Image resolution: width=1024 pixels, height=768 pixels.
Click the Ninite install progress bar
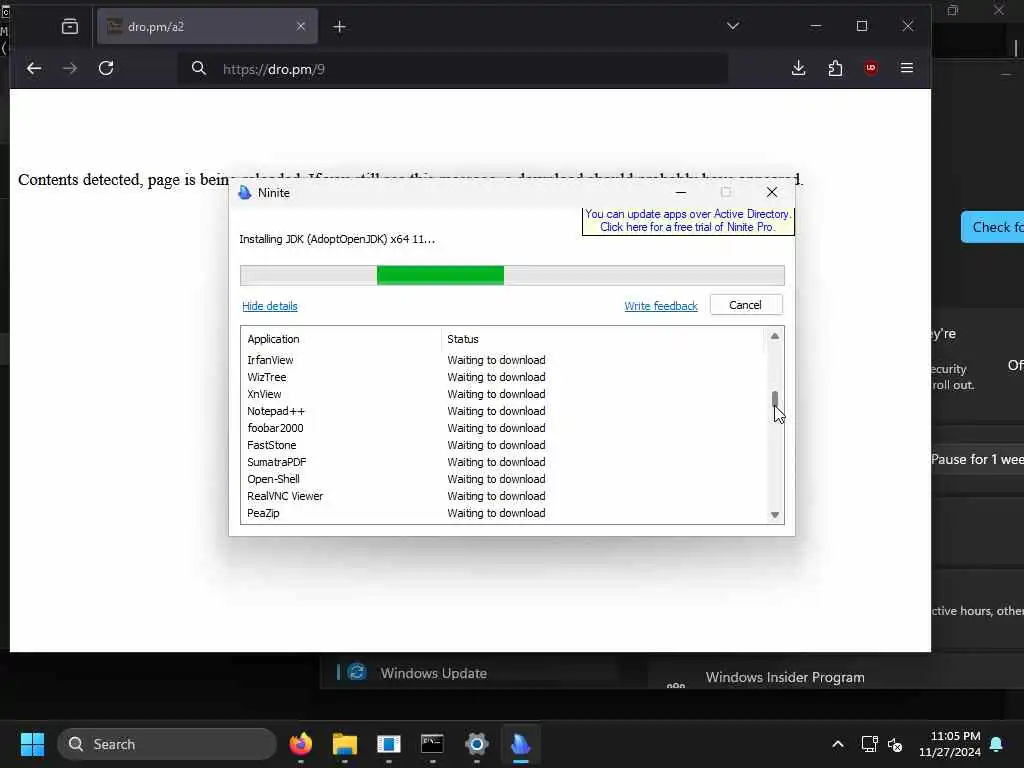click(512, 275)
